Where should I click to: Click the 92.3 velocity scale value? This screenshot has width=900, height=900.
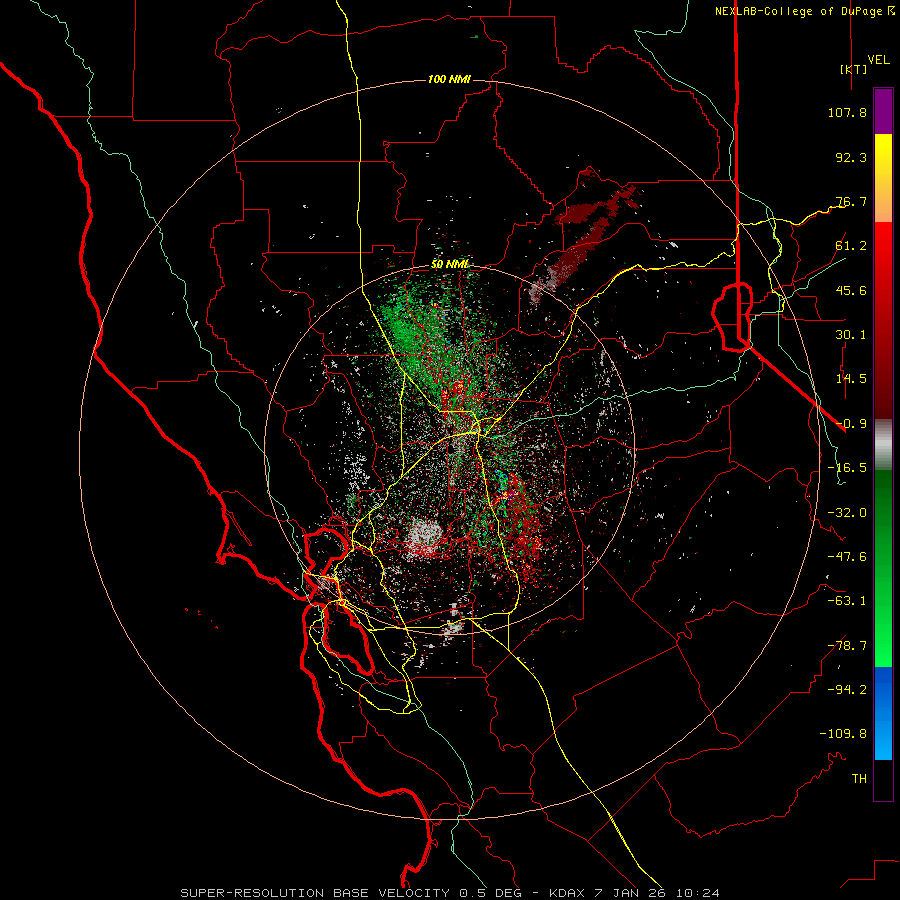click(851, 157)
